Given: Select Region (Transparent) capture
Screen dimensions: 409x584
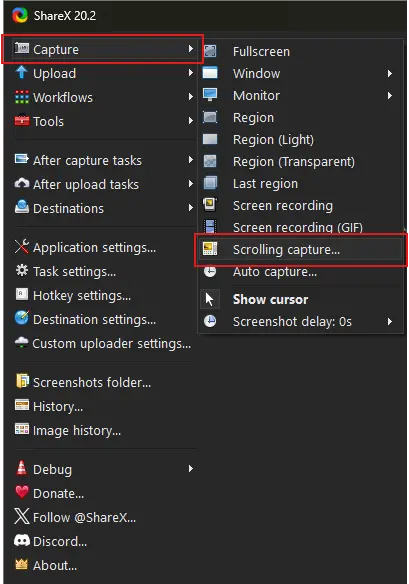Looking at the screenshot, I should click(301, 161).
